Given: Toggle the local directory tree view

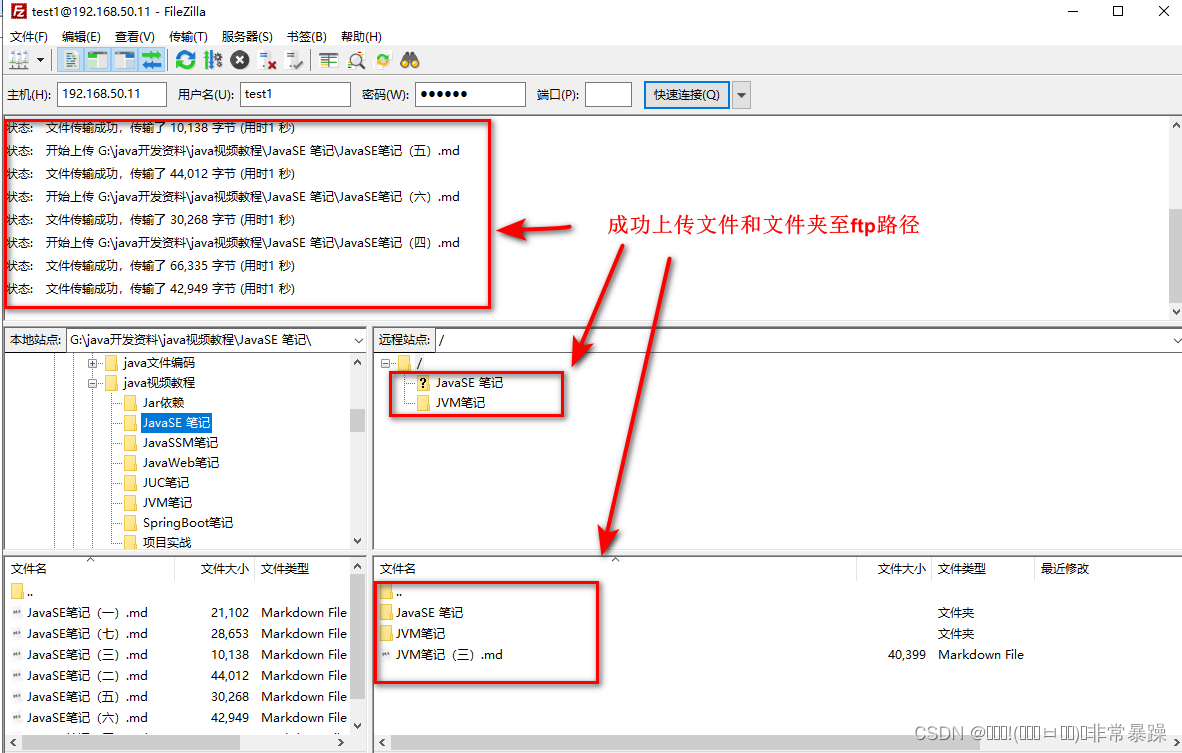Looking at the screenshot, I should click(96, 59).
